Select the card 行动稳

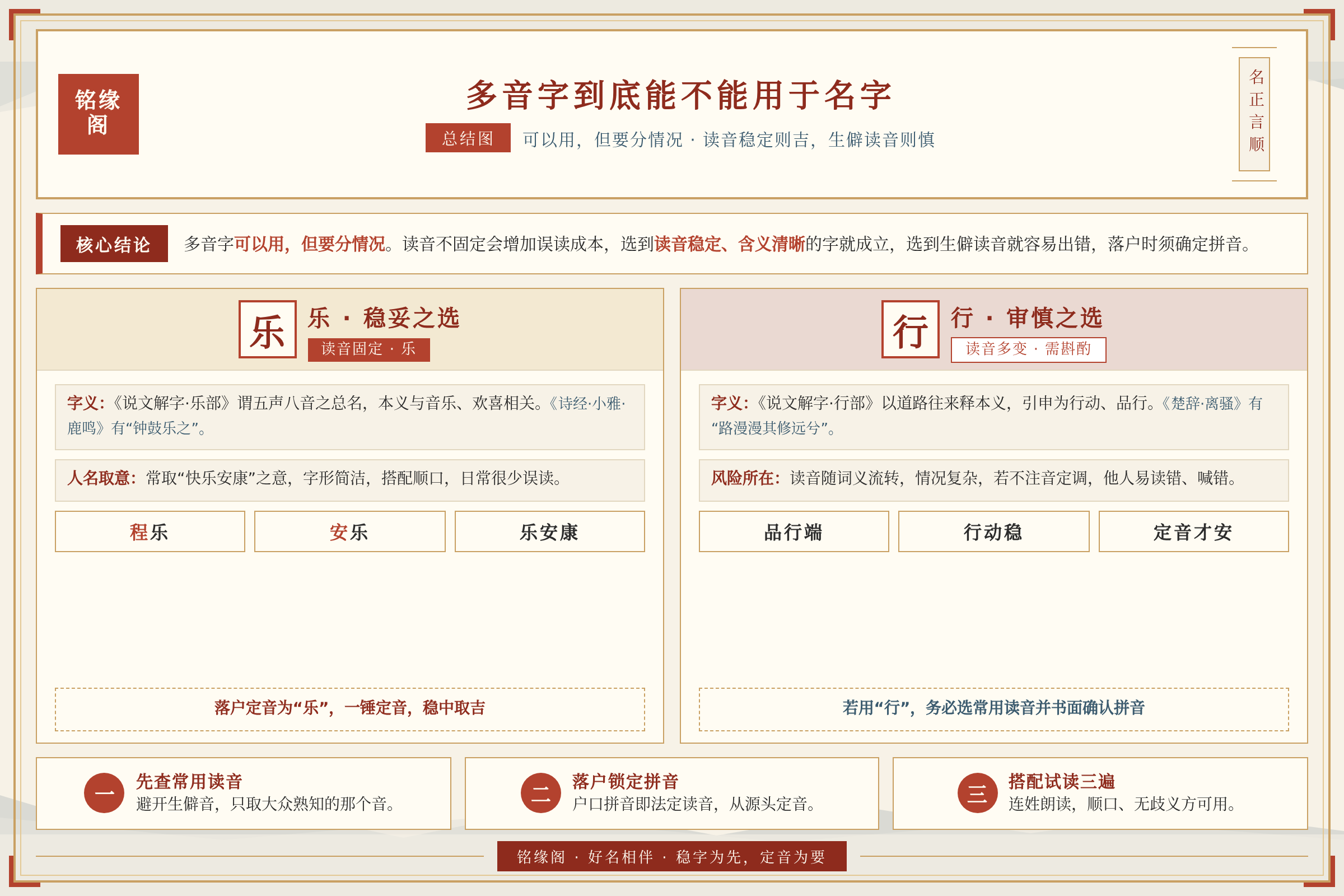(993, 531)
